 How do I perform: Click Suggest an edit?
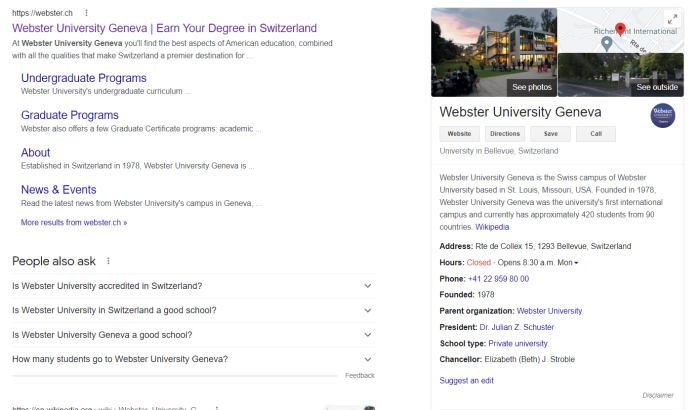click(x=467, y=381)
